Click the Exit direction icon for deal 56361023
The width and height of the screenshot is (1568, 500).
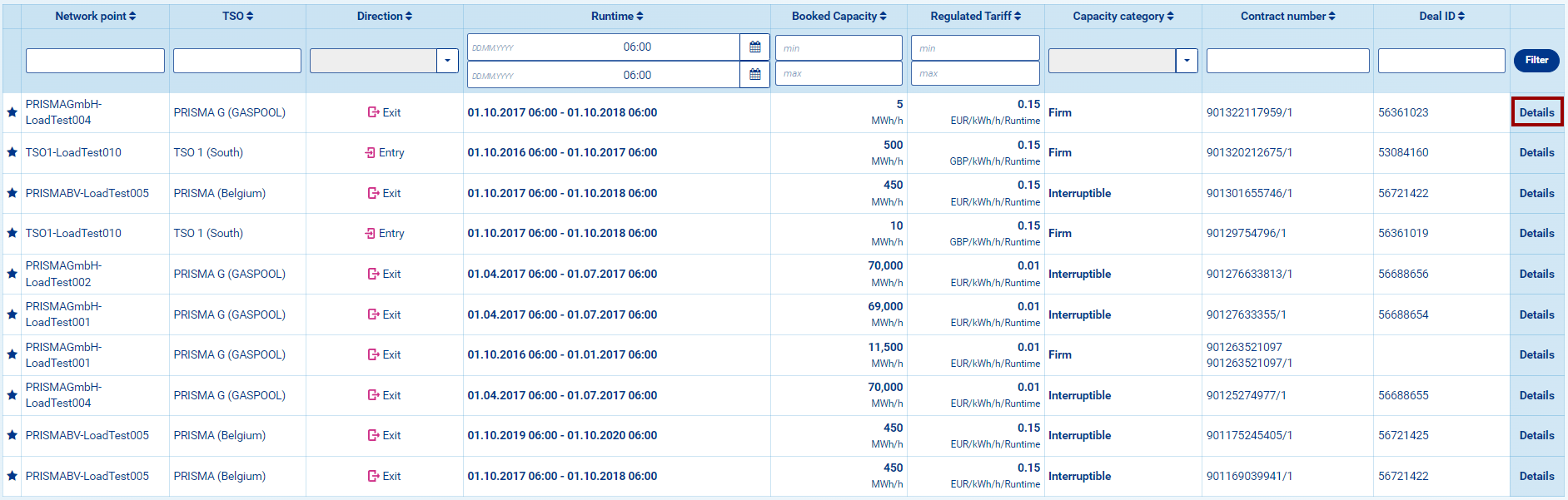tap(373, 112)
